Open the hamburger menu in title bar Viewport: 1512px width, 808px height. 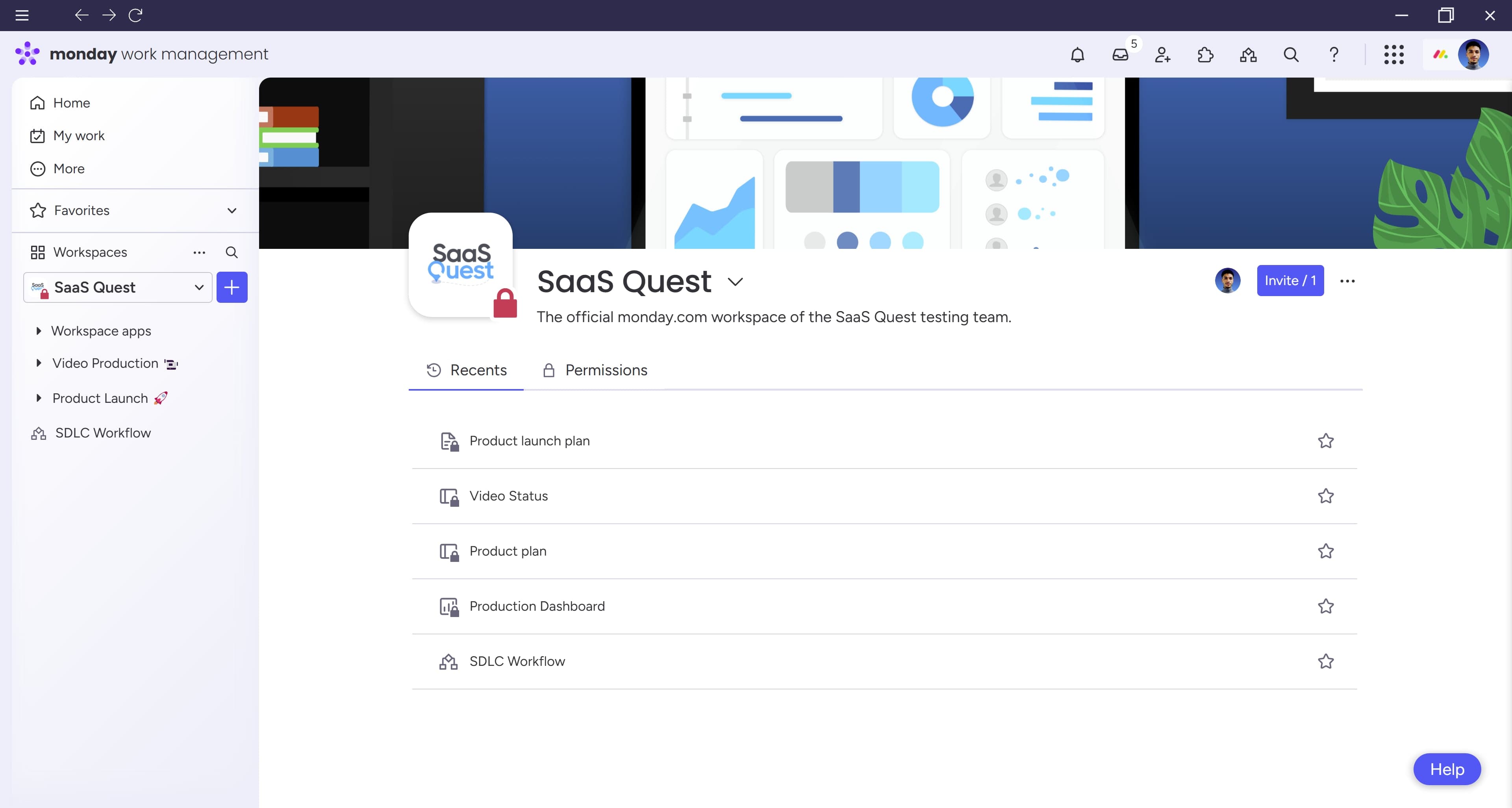point(22,15)
